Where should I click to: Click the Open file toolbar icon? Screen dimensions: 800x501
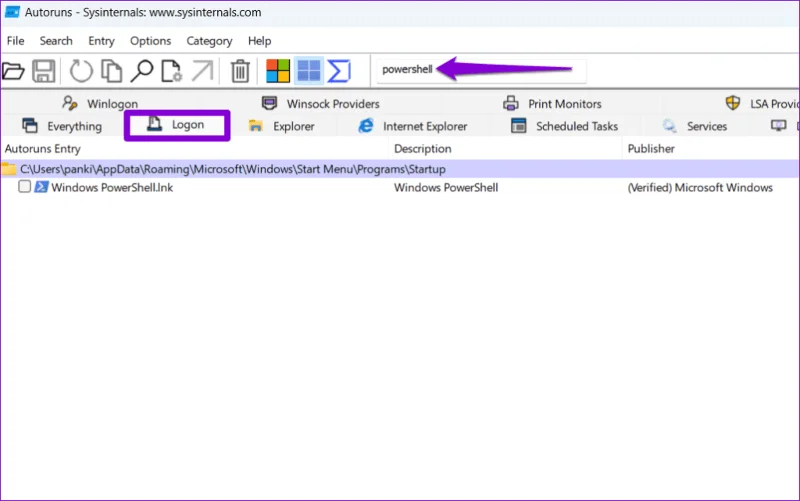[x=13, y=71]
